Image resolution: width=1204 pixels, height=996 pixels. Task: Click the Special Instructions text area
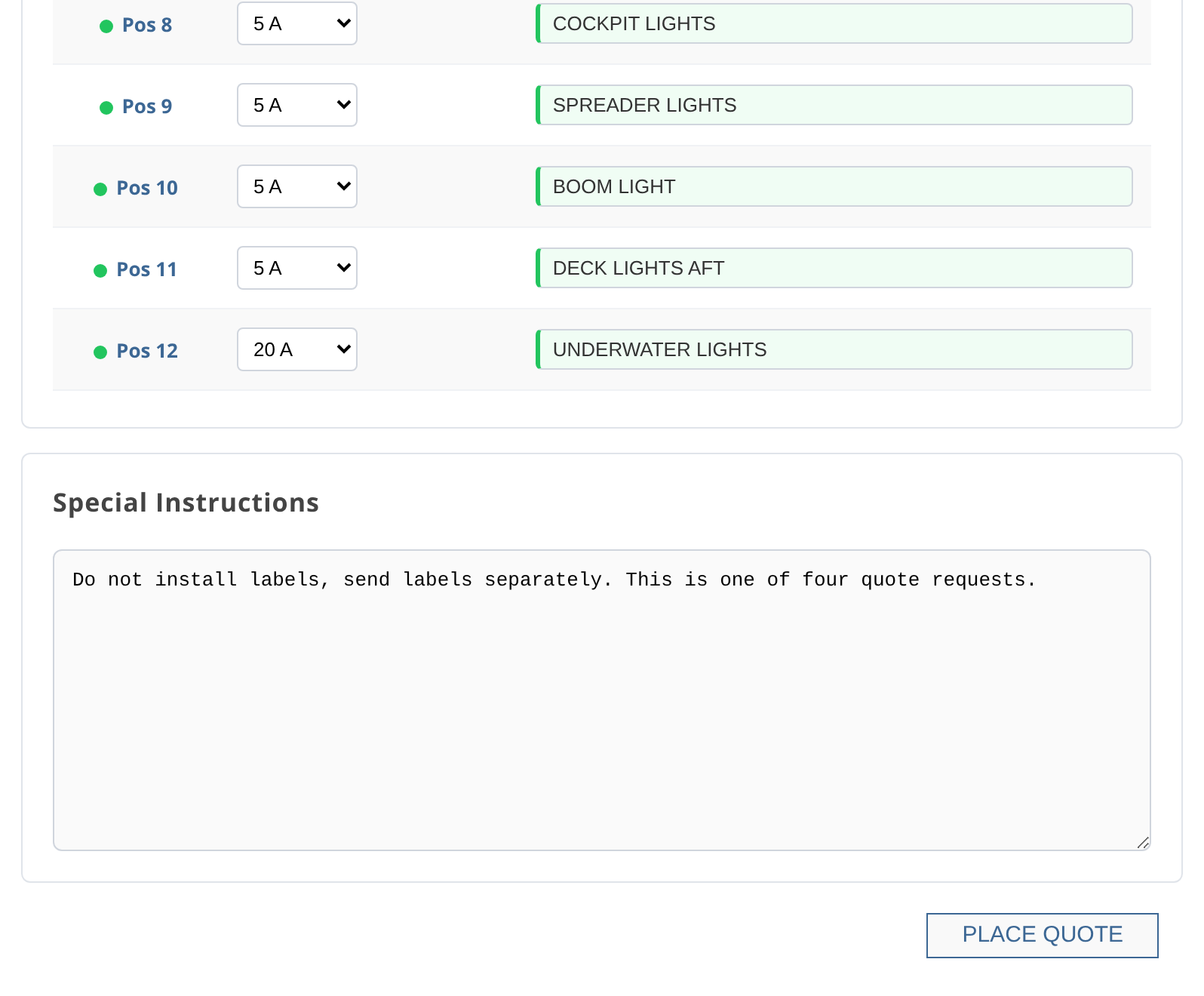(x=602, y=700)
